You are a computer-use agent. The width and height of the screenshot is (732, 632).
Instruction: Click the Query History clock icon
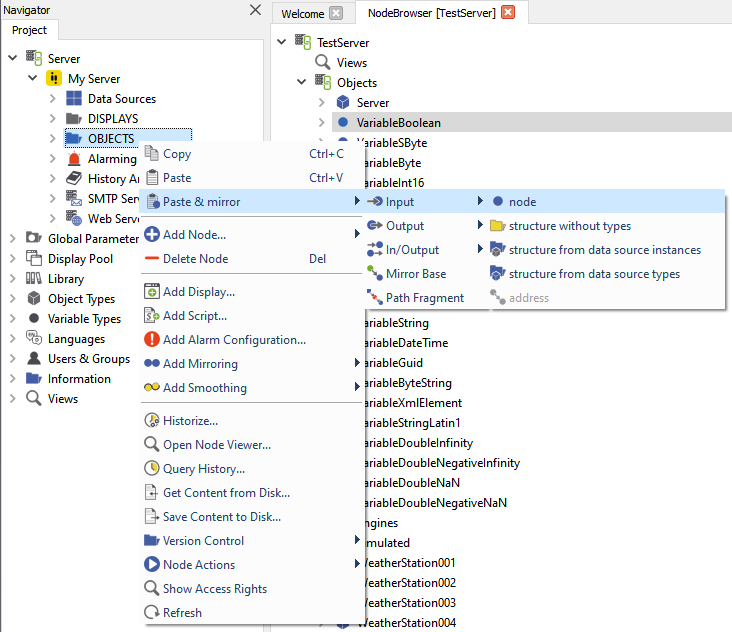click(x=152, y=468)
